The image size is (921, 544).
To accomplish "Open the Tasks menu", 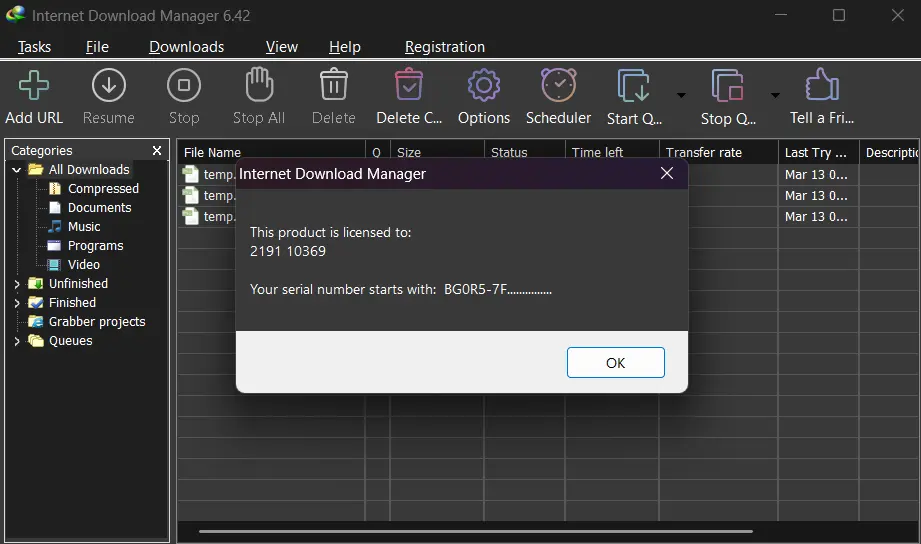I will point(34,47).
